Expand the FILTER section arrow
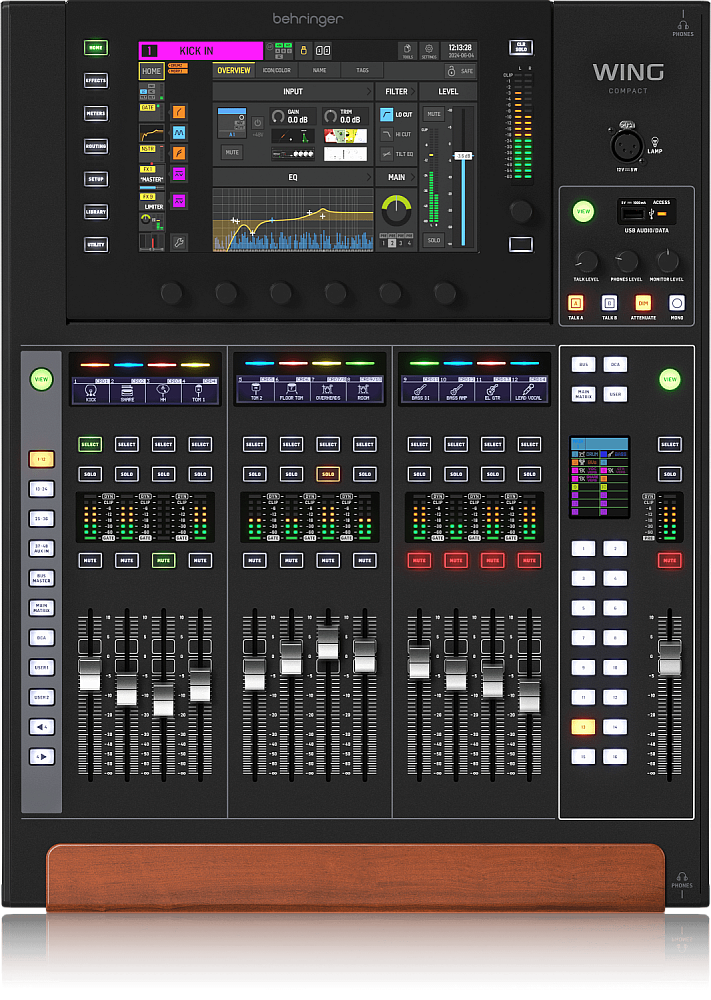 click(x=413, y=91)
